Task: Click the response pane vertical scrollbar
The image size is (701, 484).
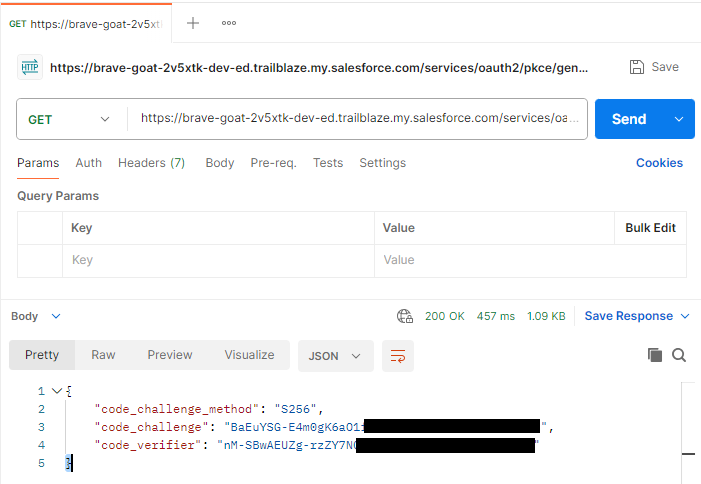Action: 688,433
